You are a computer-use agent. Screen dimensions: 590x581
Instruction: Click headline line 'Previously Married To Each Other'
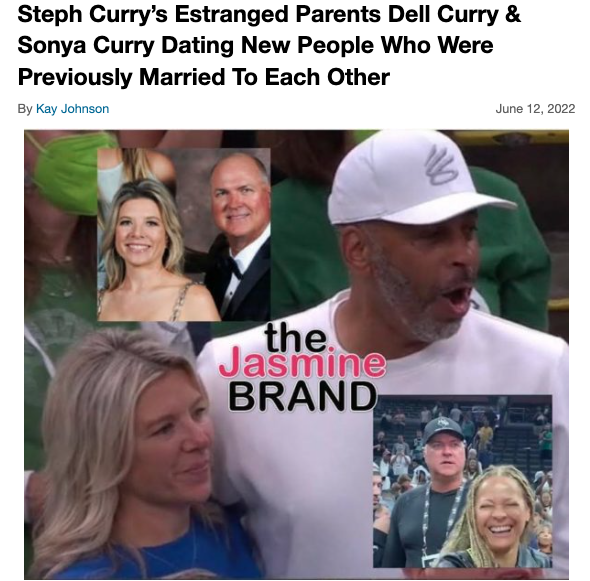click(204, 77)
